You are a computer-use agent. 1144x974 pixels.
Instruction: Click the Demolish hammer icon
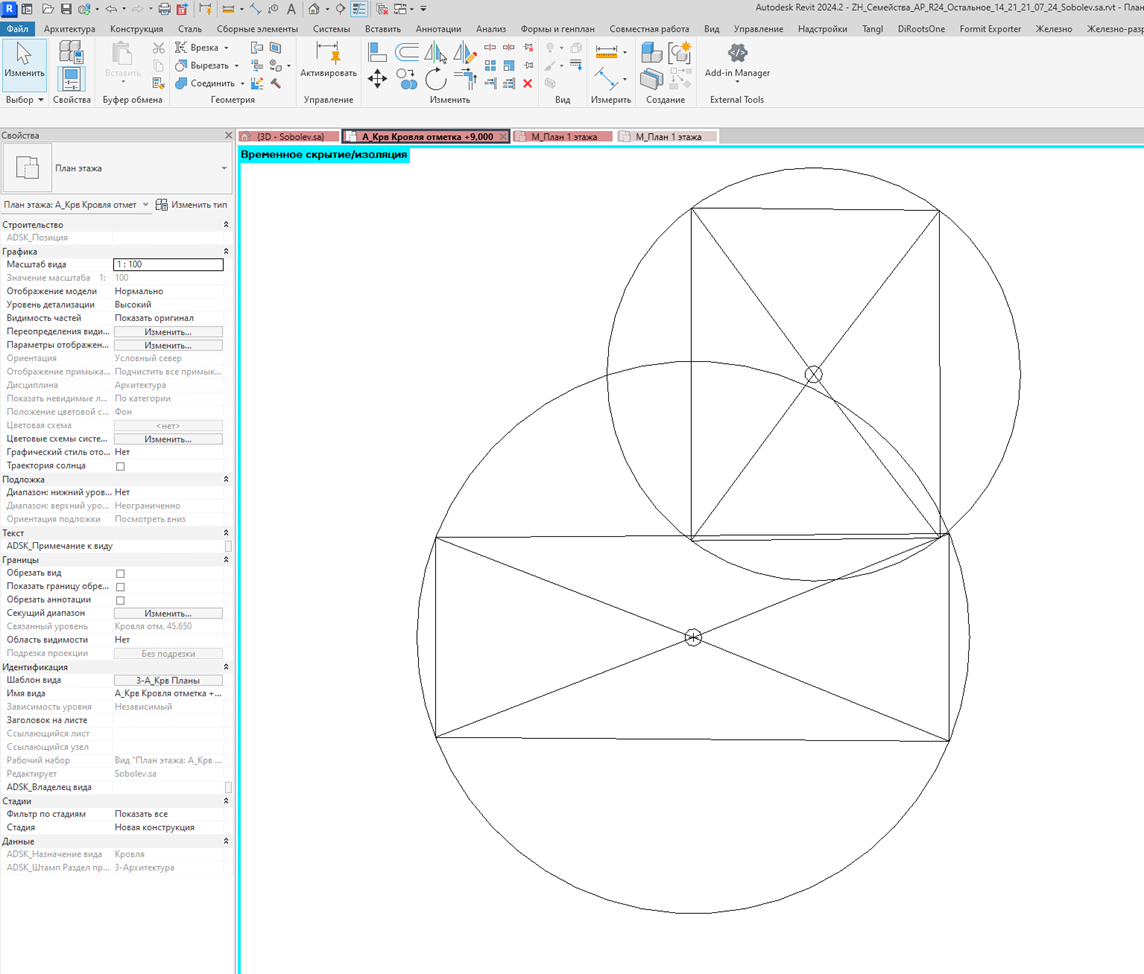[x=276, y=83]
